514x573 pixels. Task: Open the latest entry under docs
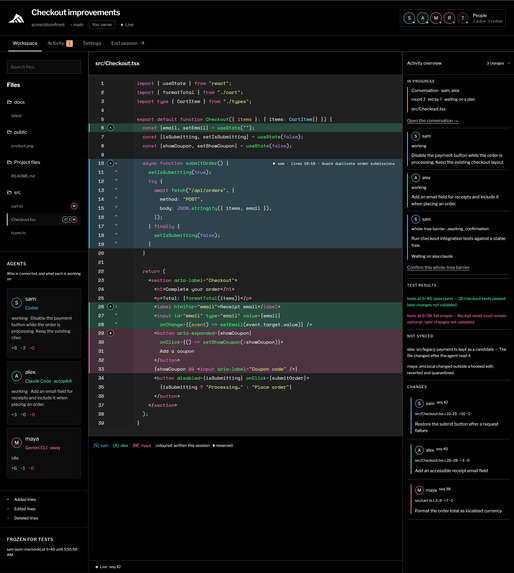(x=16, y=116)
